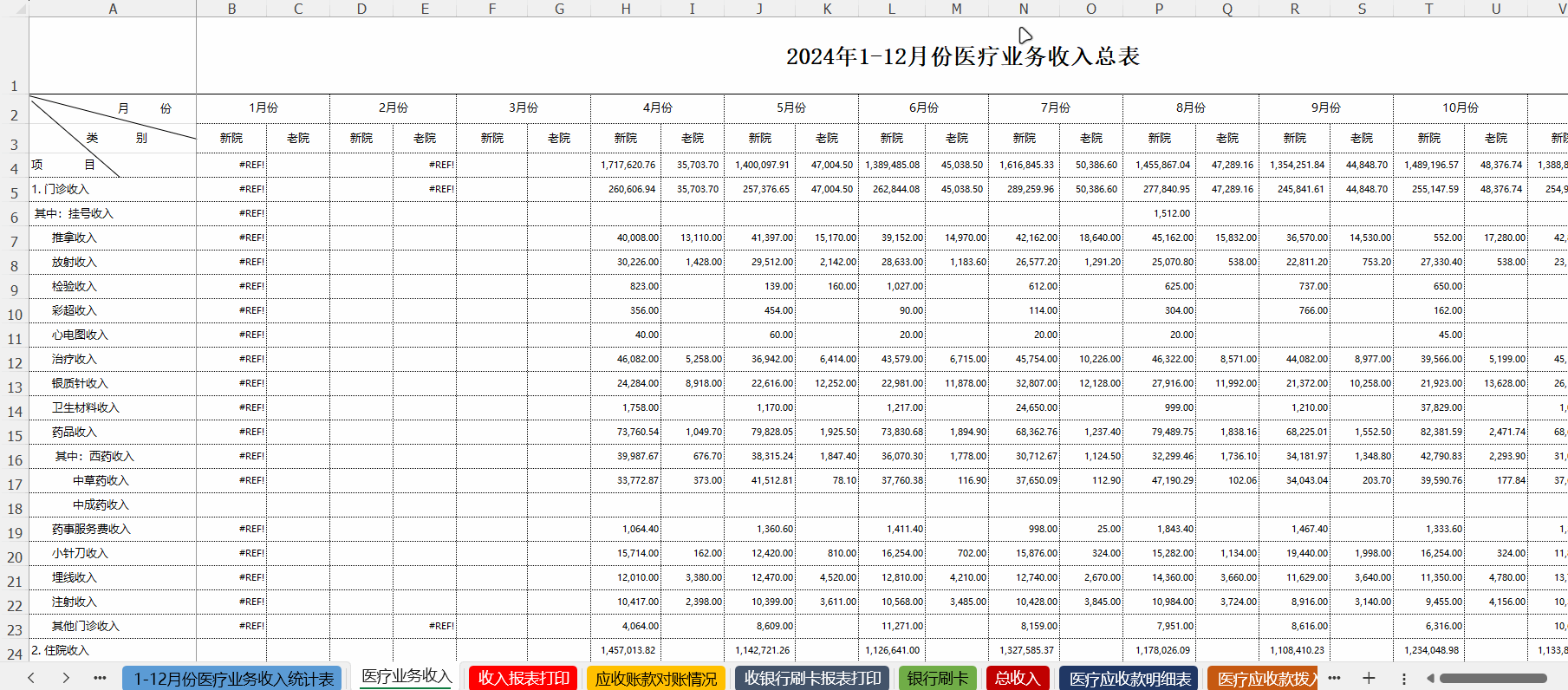Go to the 收银行刷卡报表打印 sheet
This screenshot has height=690, width=1568.
tap(812, 679)
